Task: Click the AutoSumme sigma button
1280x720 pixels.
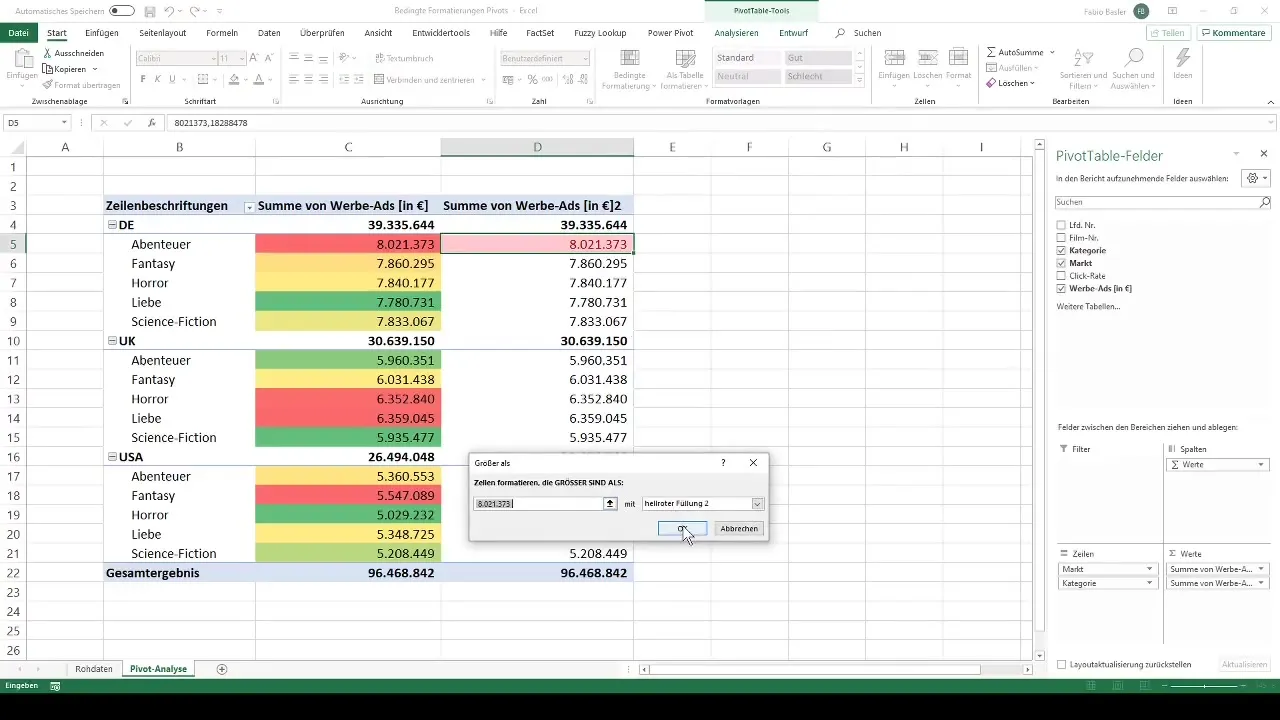Action: (x=1016, y=51)
